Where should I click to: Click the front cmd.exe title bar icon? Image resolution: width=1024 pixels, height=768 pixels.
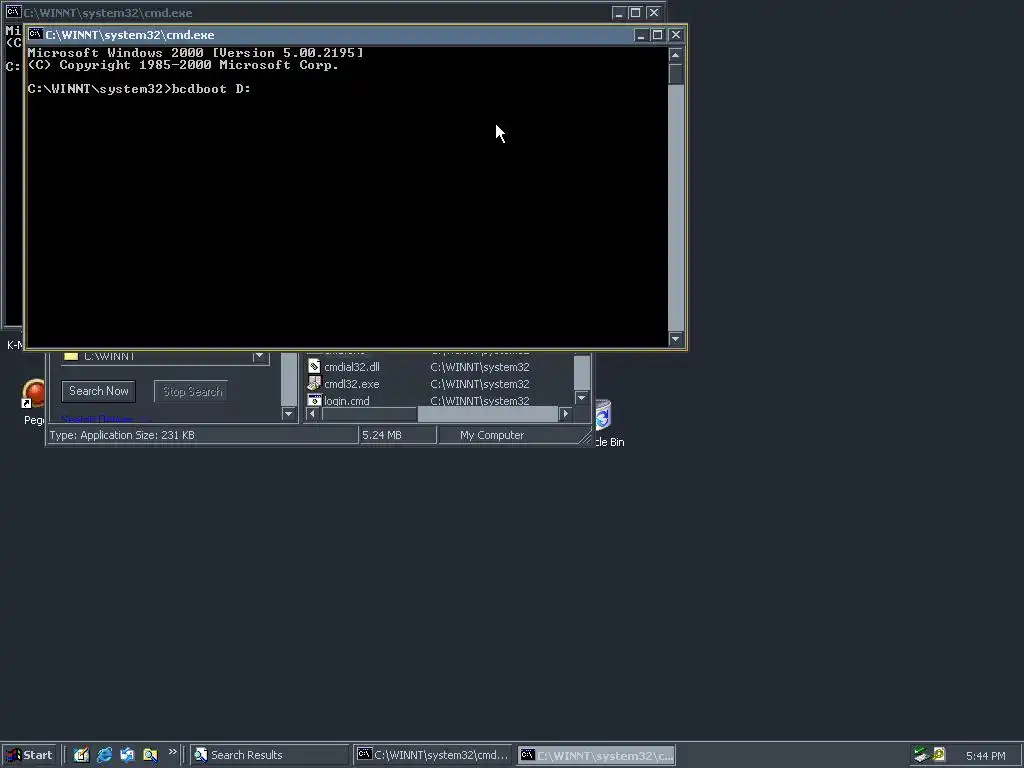(x=35, y=35)
